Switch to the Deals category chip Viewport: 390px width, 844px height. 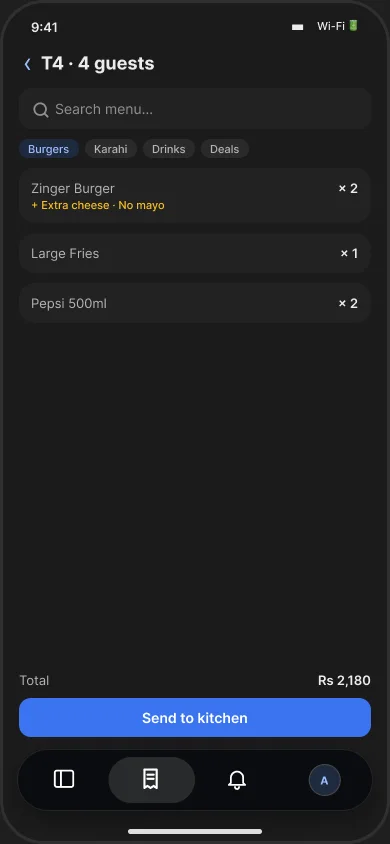tap(224, 149)
